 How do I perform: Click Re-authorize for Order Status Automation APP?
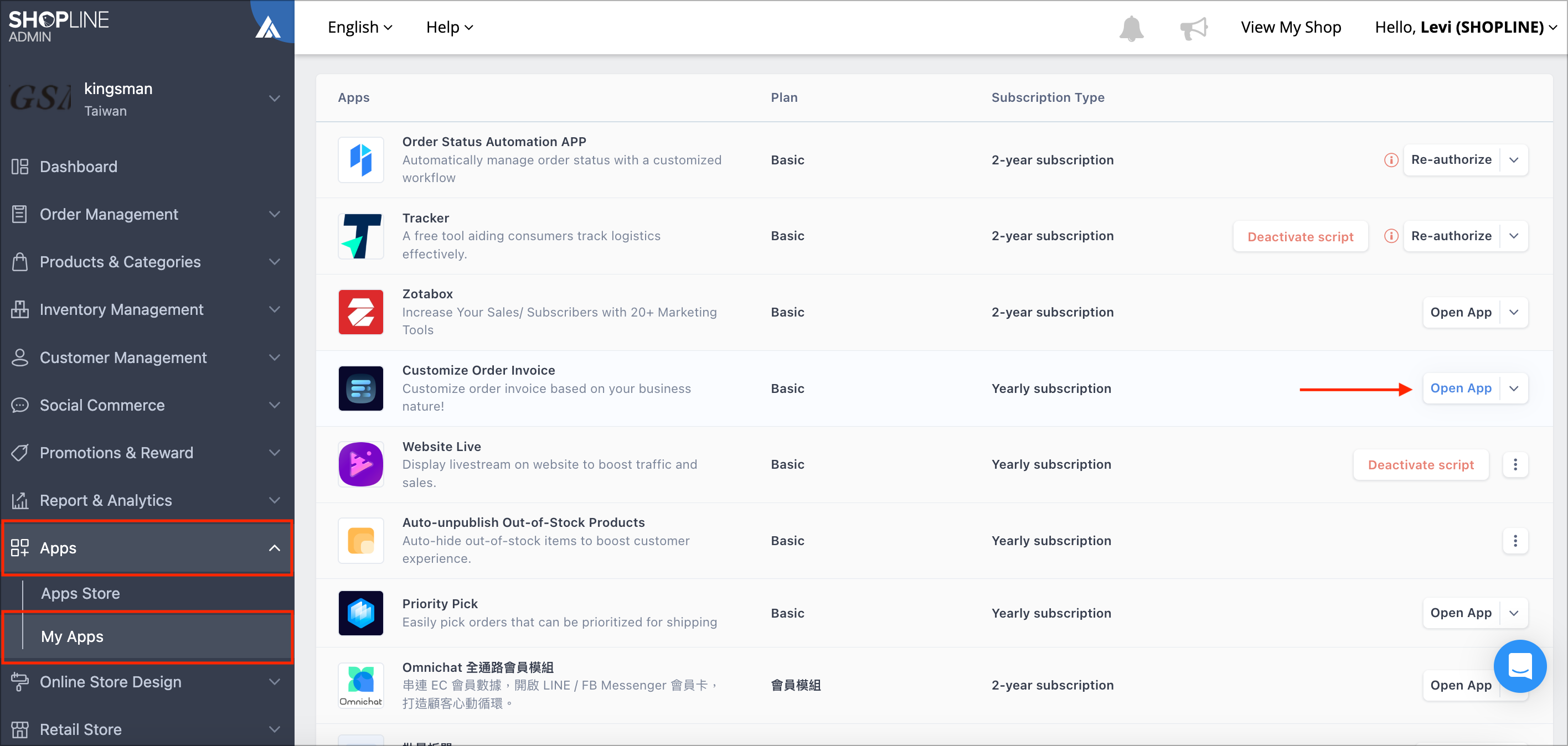click(1451, 160)
